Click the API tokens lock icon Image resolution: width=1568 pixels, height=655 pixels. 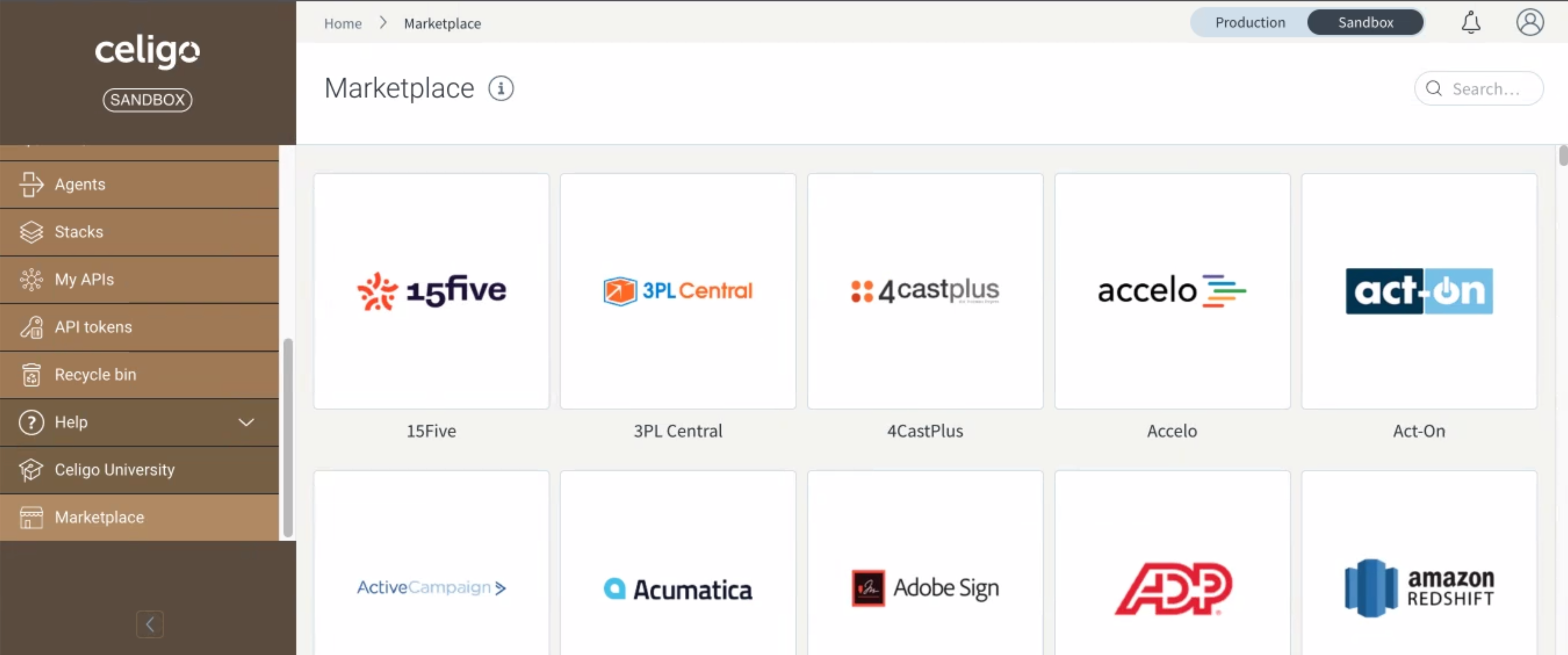31,327
